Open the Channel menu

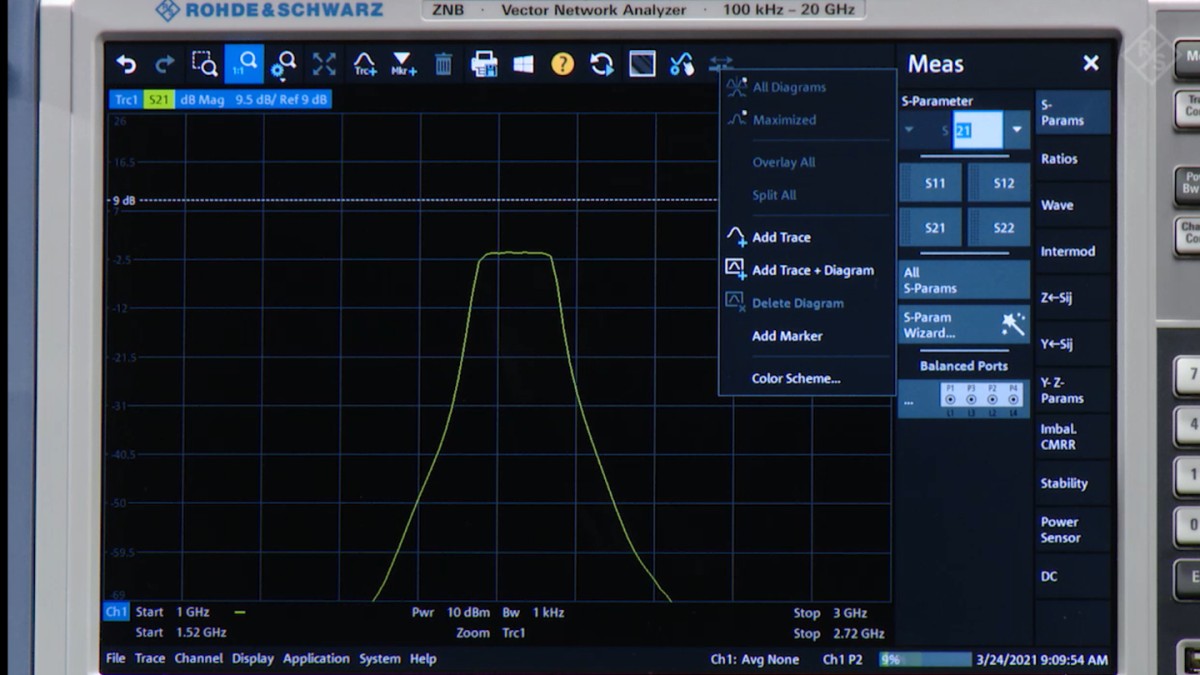198,658
